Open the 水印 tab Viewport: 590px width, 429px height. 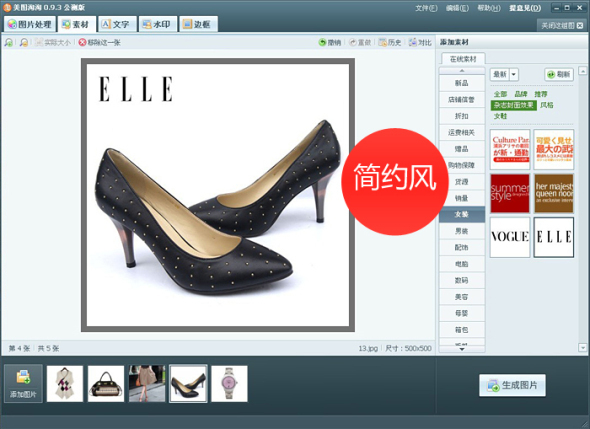pos(157,24)
